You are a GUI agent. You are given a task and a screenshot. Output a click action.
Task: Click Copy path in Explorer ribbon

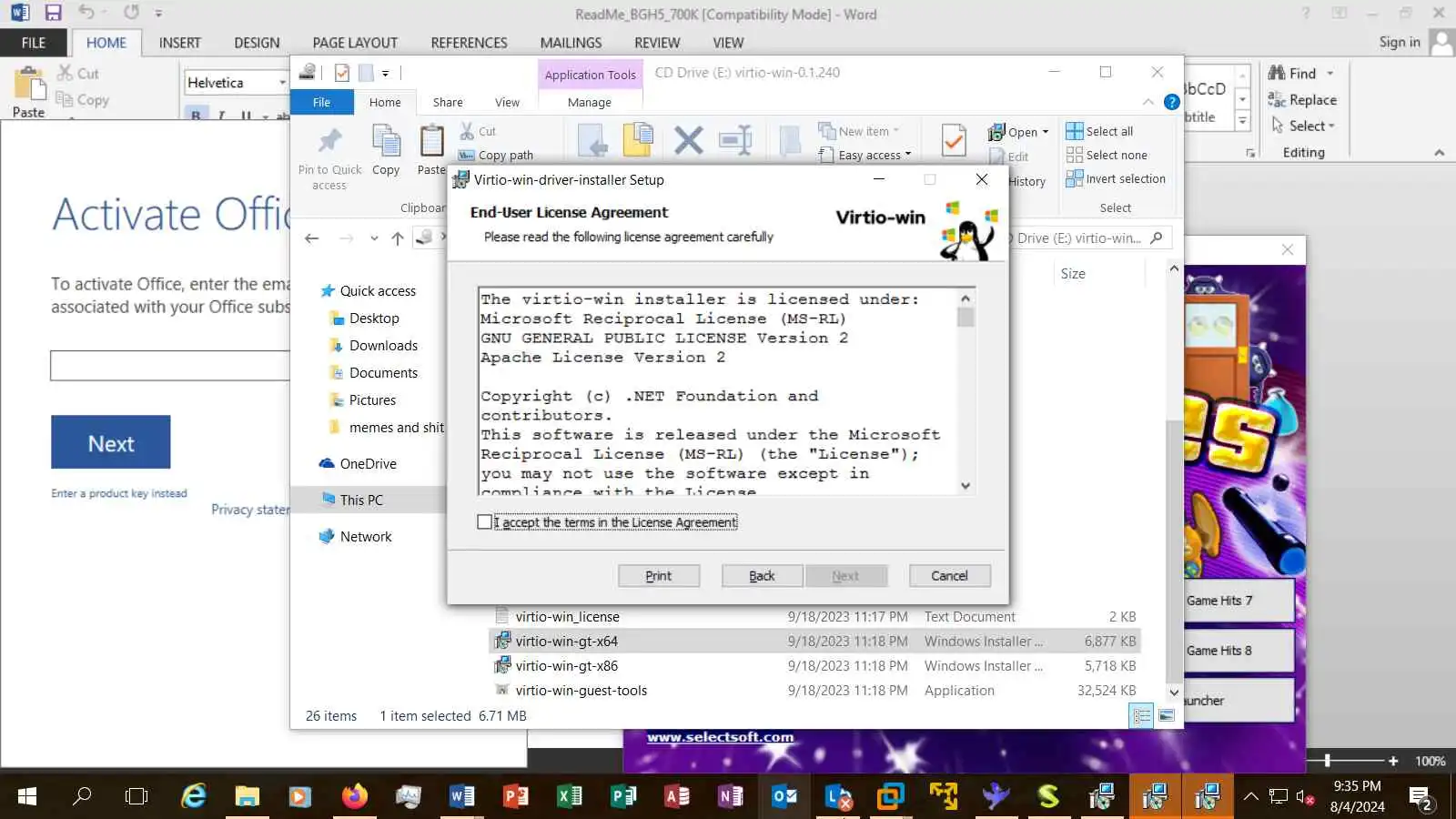coord(496,155)
